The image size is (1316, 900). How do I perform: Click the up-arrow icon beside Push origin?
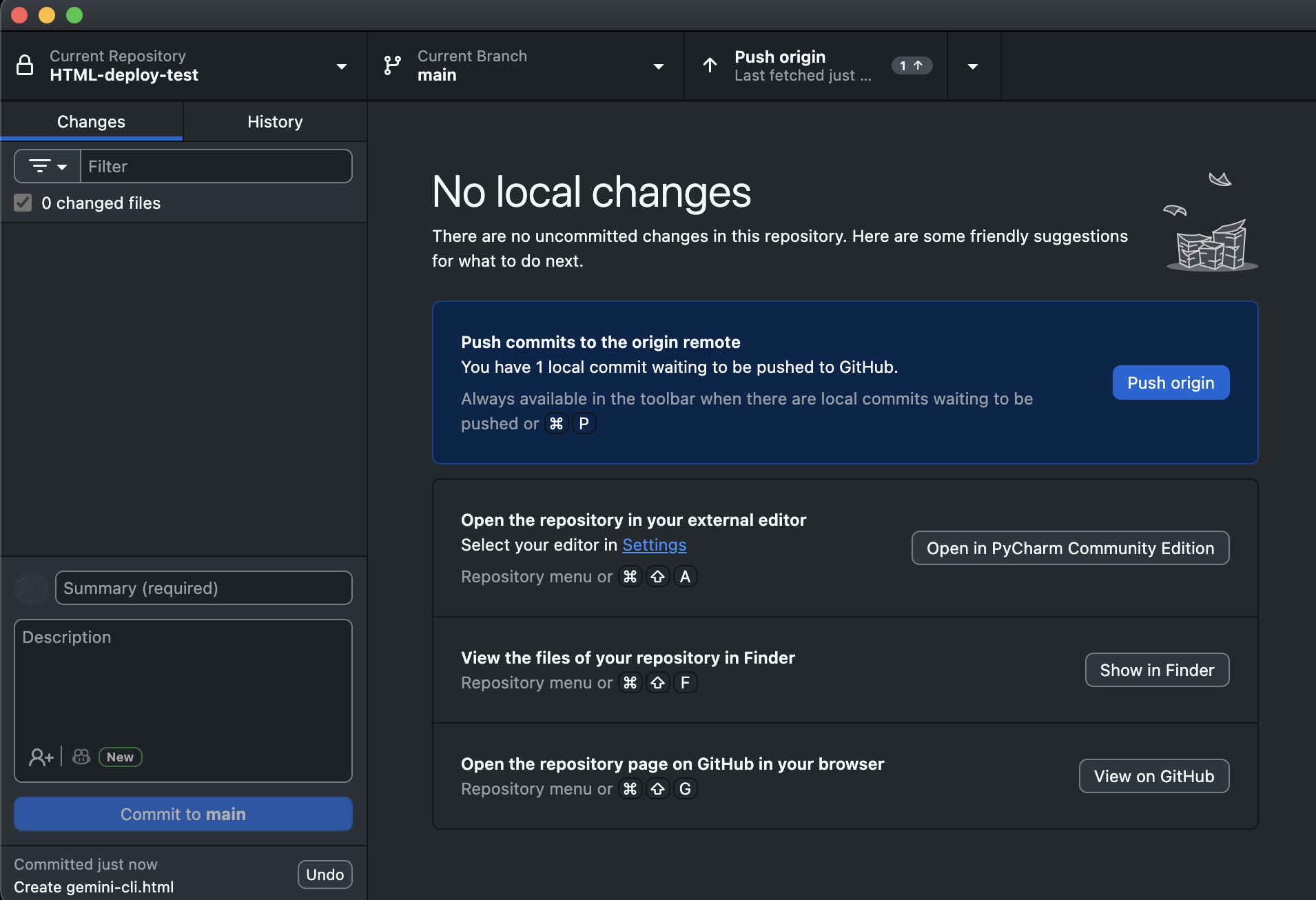[710, 65]
